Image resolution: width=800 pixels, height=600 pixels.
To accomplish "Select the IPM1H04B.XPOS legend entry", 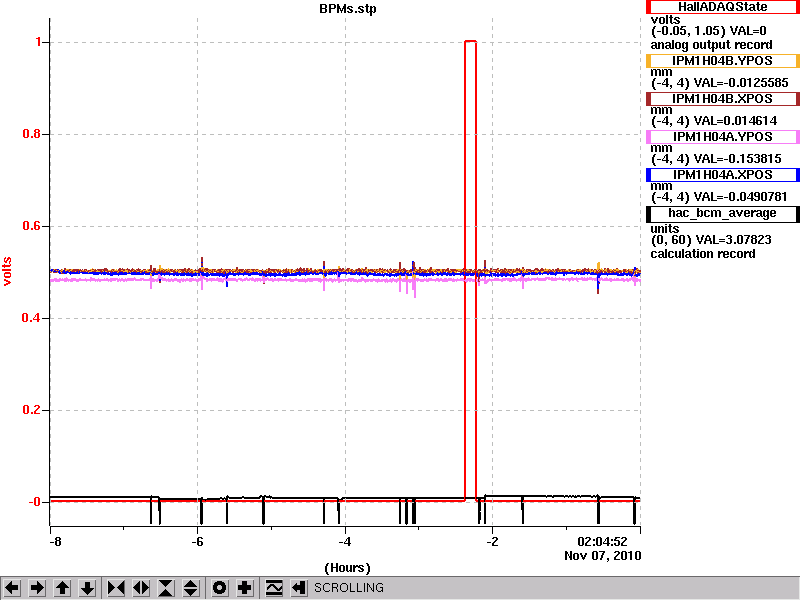I will click(722, 98).
